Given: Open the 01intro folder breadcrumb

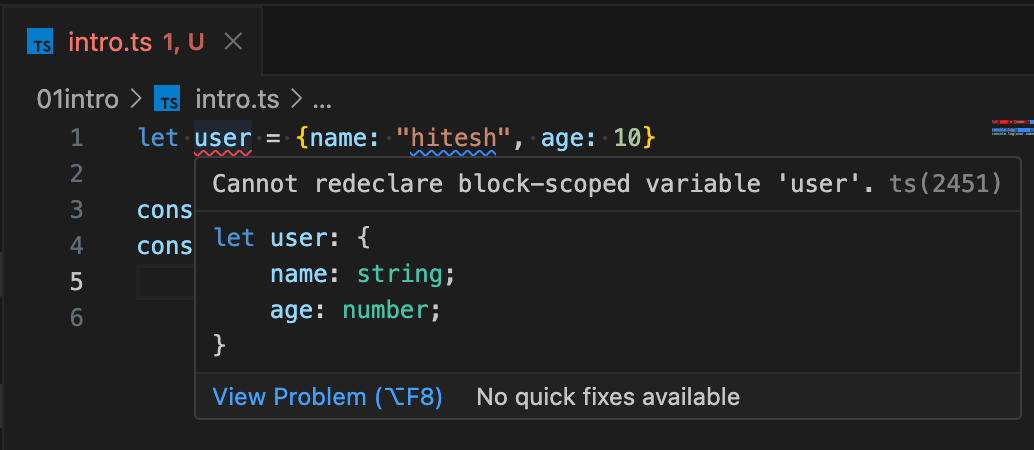Looking at the screenshot, I should 78,100.
